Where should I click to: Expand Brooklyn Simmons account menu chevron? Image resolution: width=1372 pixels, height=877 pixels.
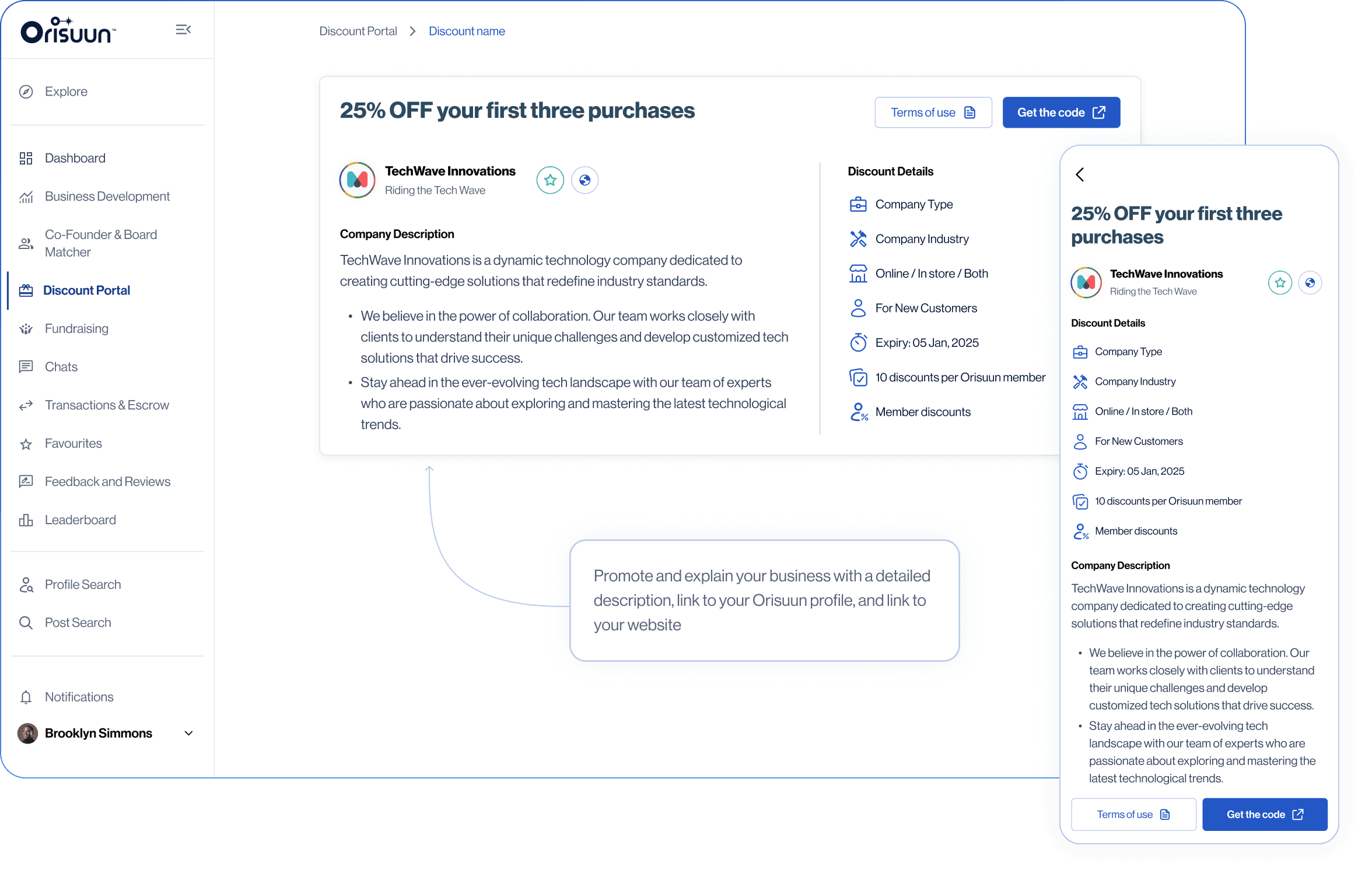pyautogui.click(x=188, y=734)
